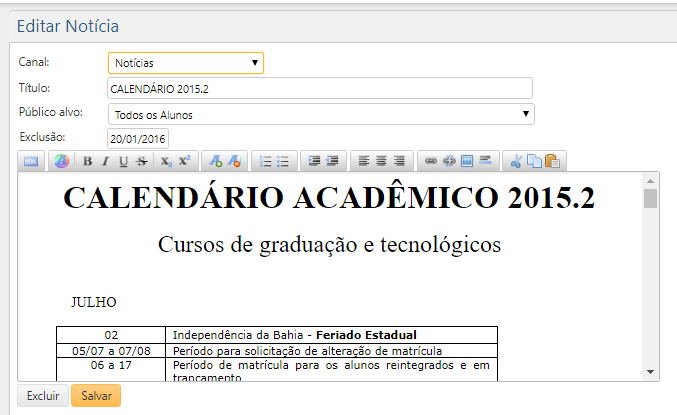
Task: Toggle bold formatting
Action: click(x=87, y=161)
